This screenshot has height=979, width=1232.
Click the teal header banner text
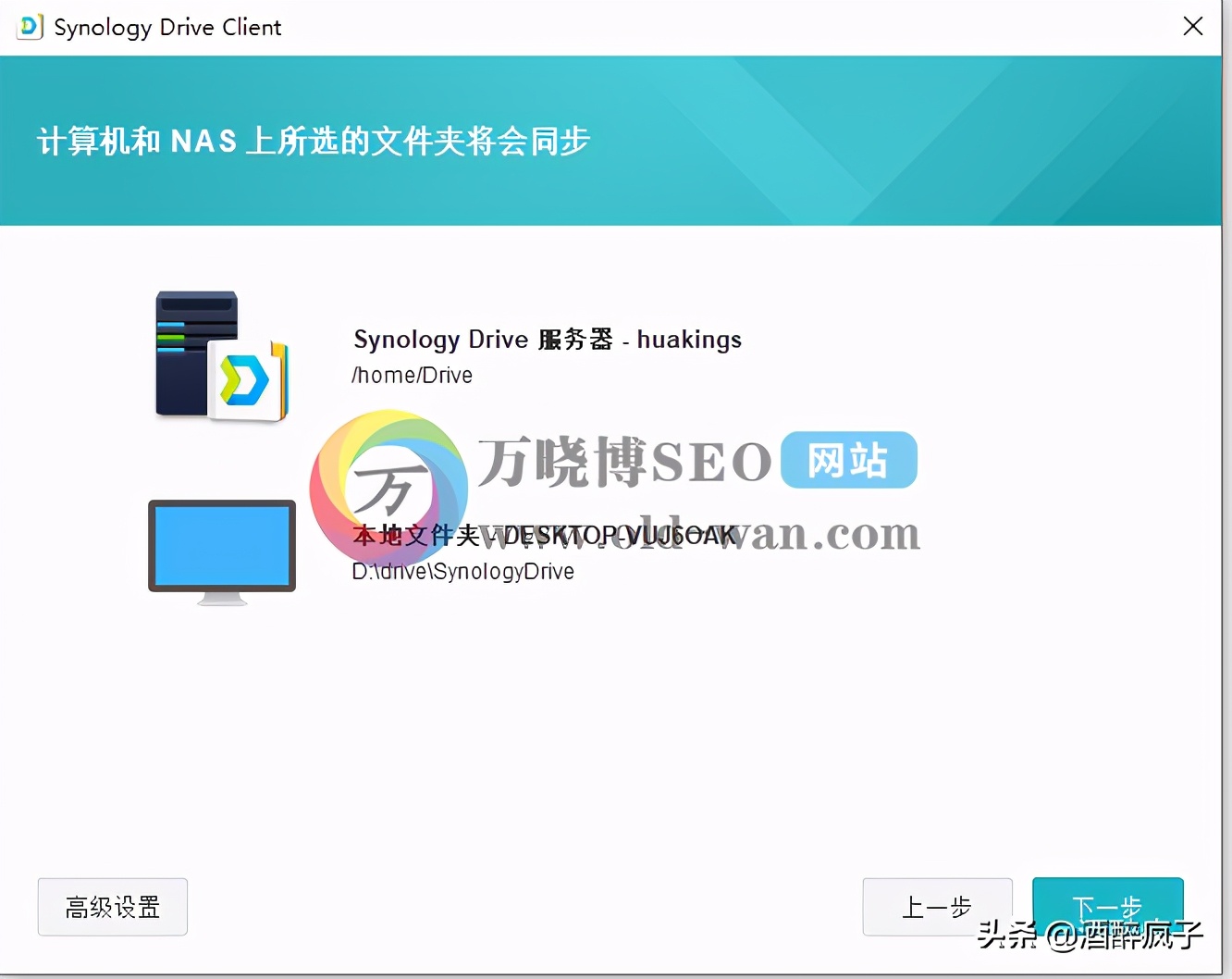pyautogui.click(x=314, y=141)
